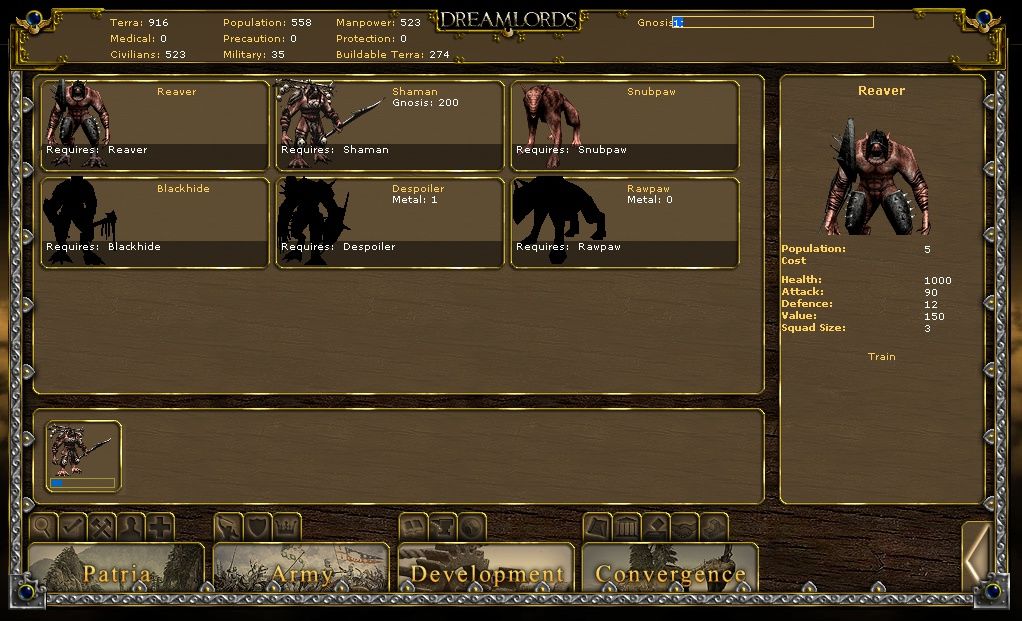The width and height of the screenshot is (1022, 621).
Task: Open the open book icon above Development
Action: 413,527
